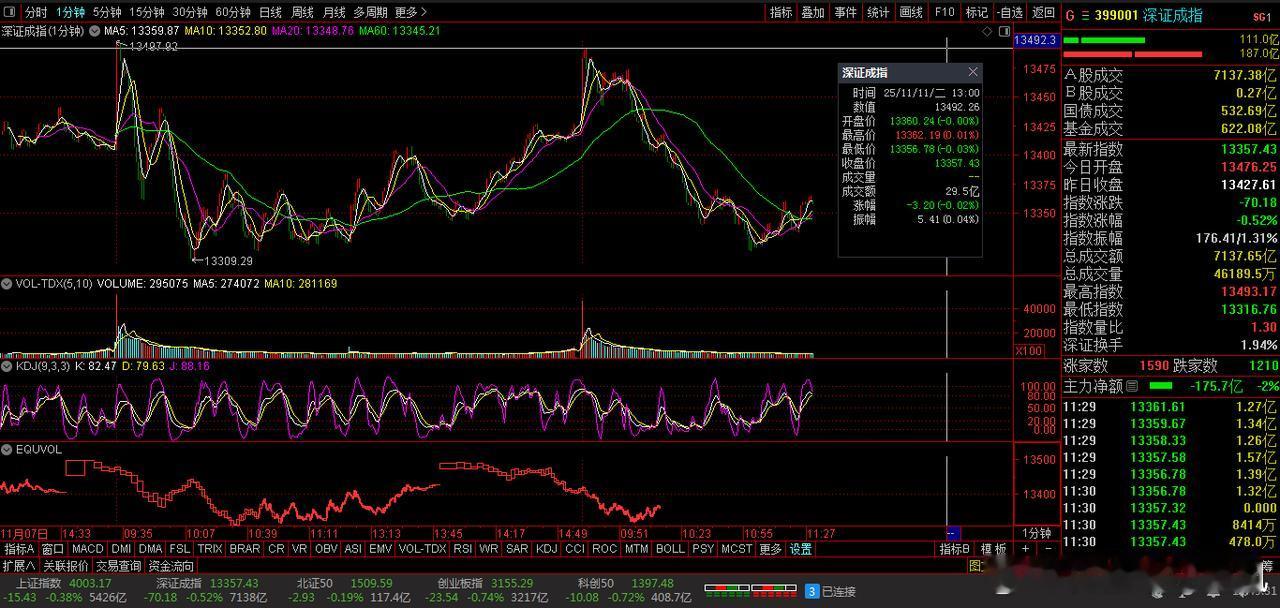Open the F10 company info
Viewport: 1280px width, 608px height.
click(x=944, y=12)
